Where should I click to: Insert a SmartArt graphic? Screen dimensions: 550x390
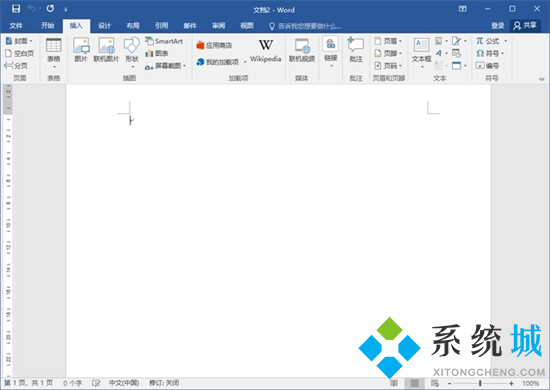coord(164,41)
